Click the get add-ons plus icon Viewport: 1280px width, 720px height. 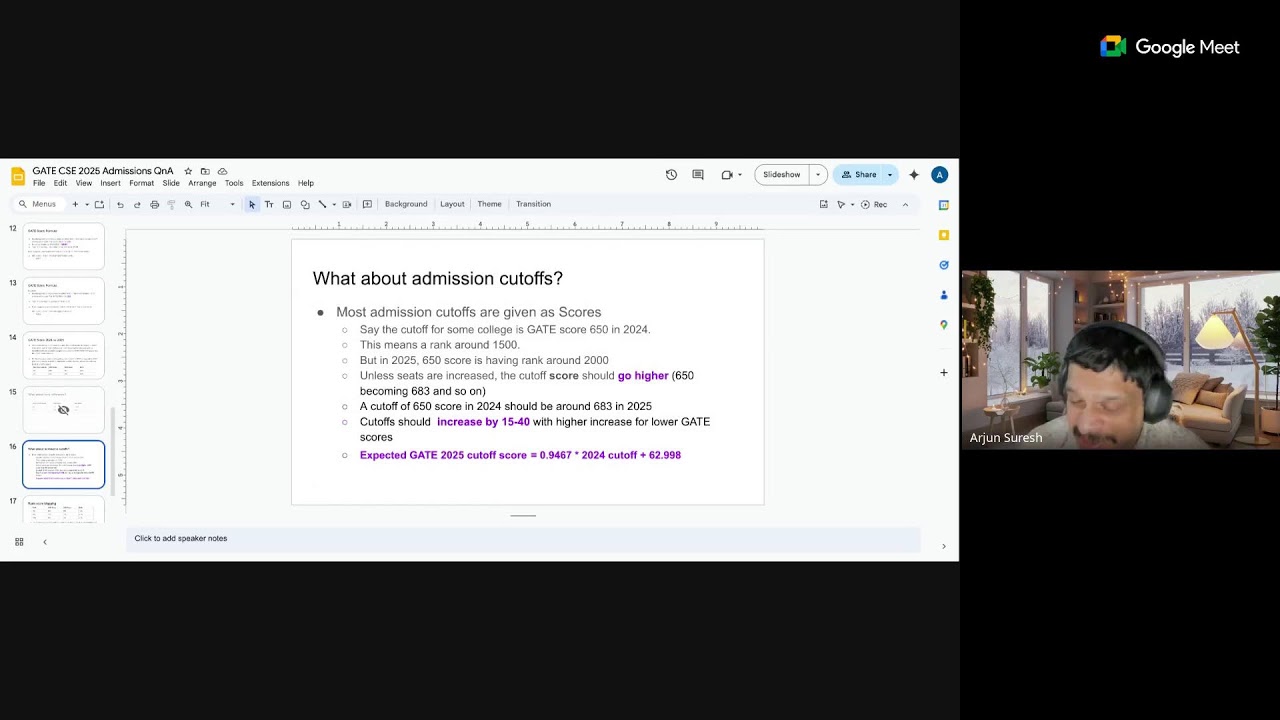944,373
